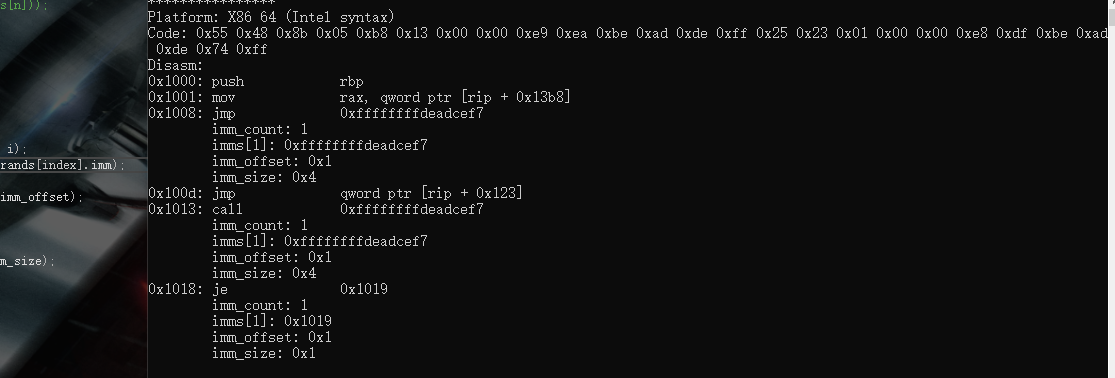1115x378 pixels.
Task: Click imm_size: 0x4 line under first jmp
Action: (x=264, y=177)
